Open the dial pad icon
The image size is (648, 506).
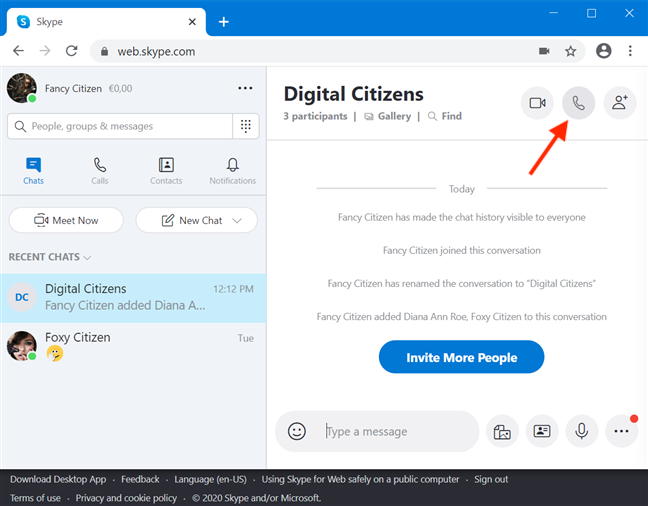(245, 126)
